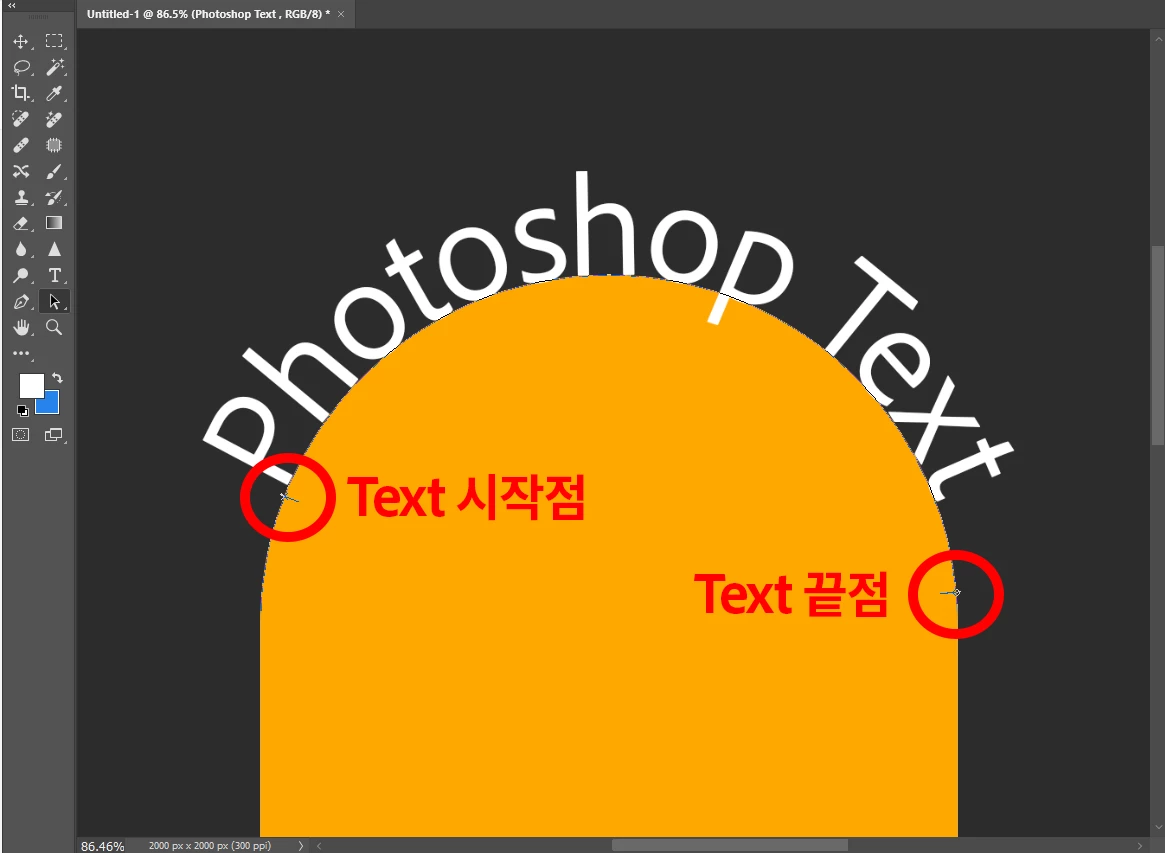Select the Horizontal Type tool
Screen dimensions: 1165x853
click(x=53, y=275)
